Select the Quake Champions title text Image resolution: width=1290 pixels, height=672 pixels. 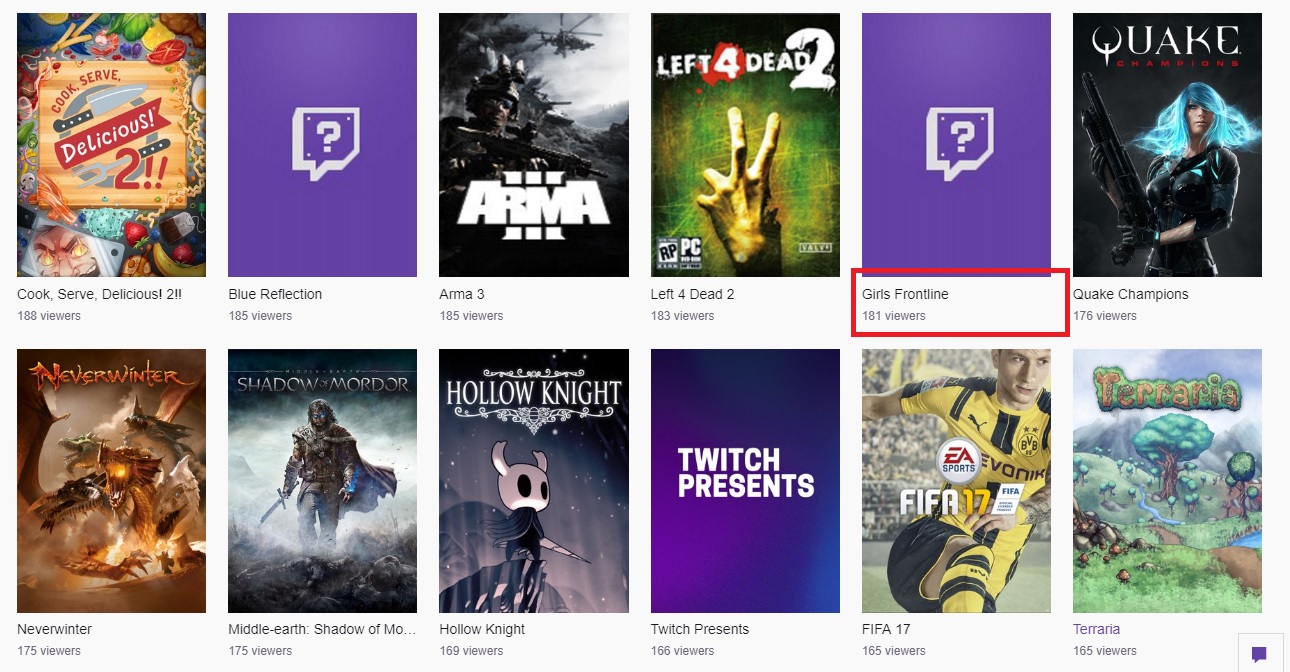tap(1130, 294)
